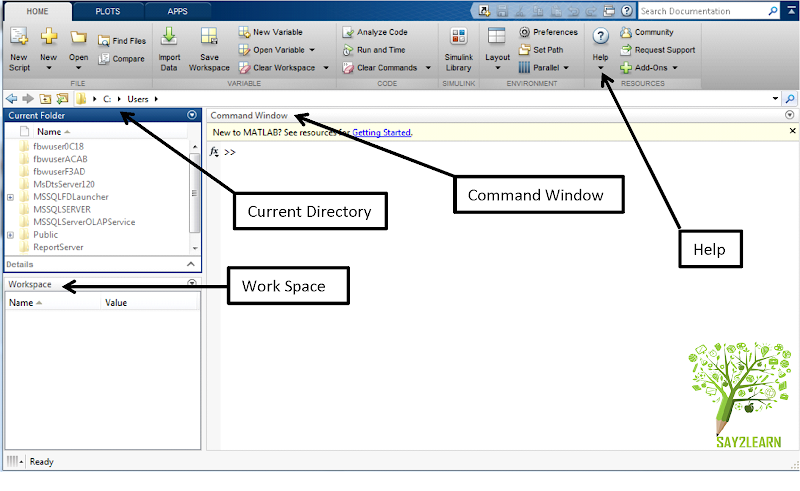This screenshot has width=800, height=491.
Task: Select the ReportServer folder
Action: pos(58,247)
